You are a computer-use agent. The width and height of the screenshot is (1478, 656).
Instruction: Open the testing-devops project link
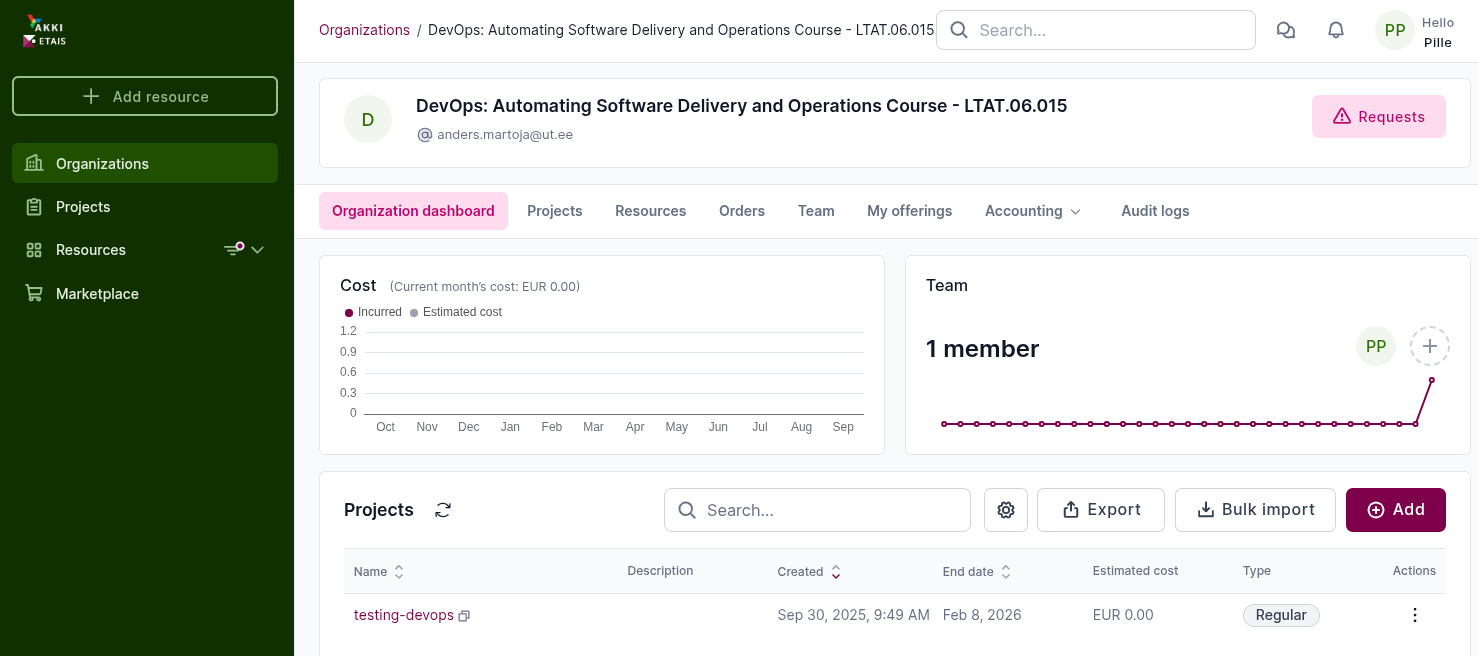pos(403,615)
